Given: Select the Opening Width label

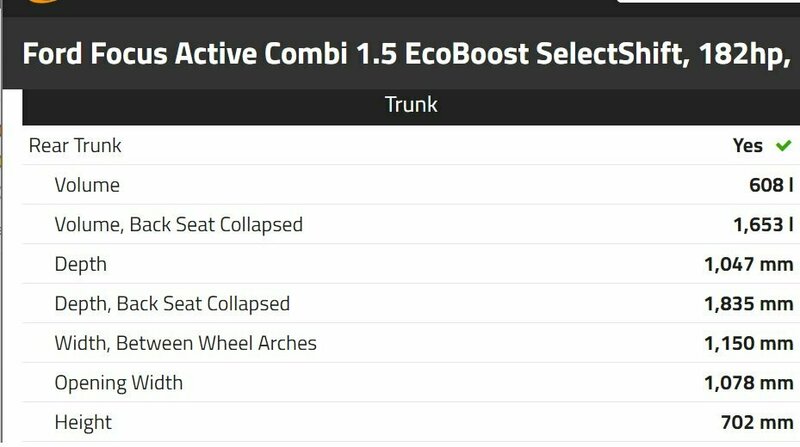Looking at the screenshot, I should coord(119,383).
